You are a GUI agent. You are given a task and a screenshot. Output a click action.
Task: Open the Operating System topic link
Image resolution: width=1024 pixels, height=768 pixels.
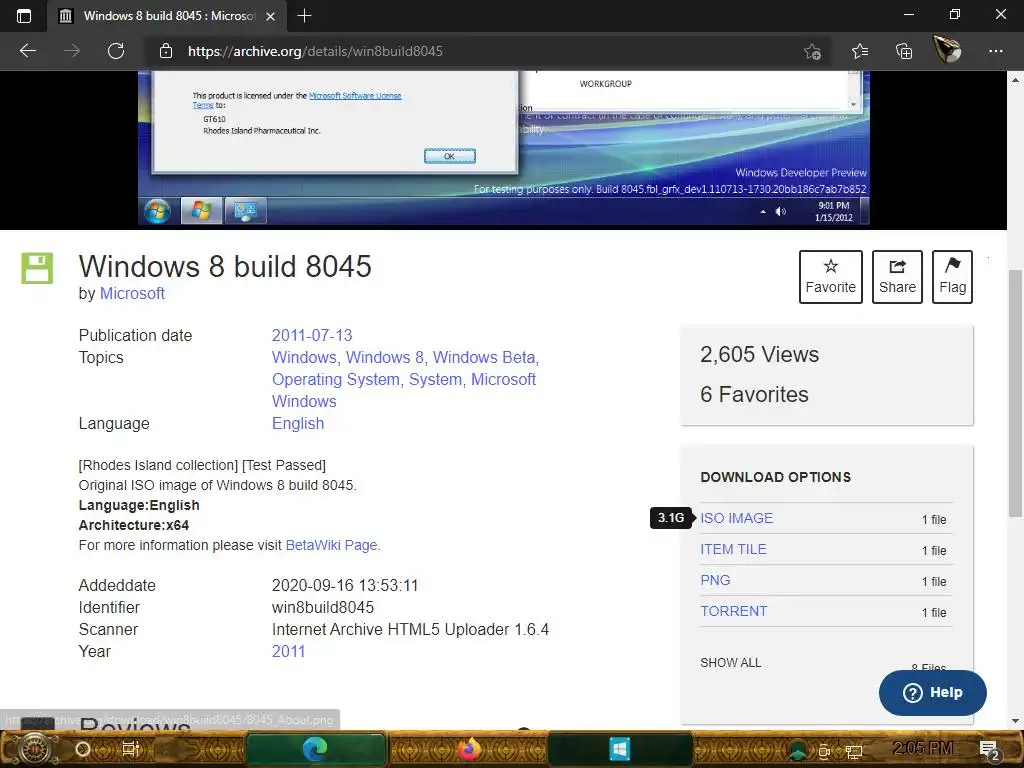336,379
